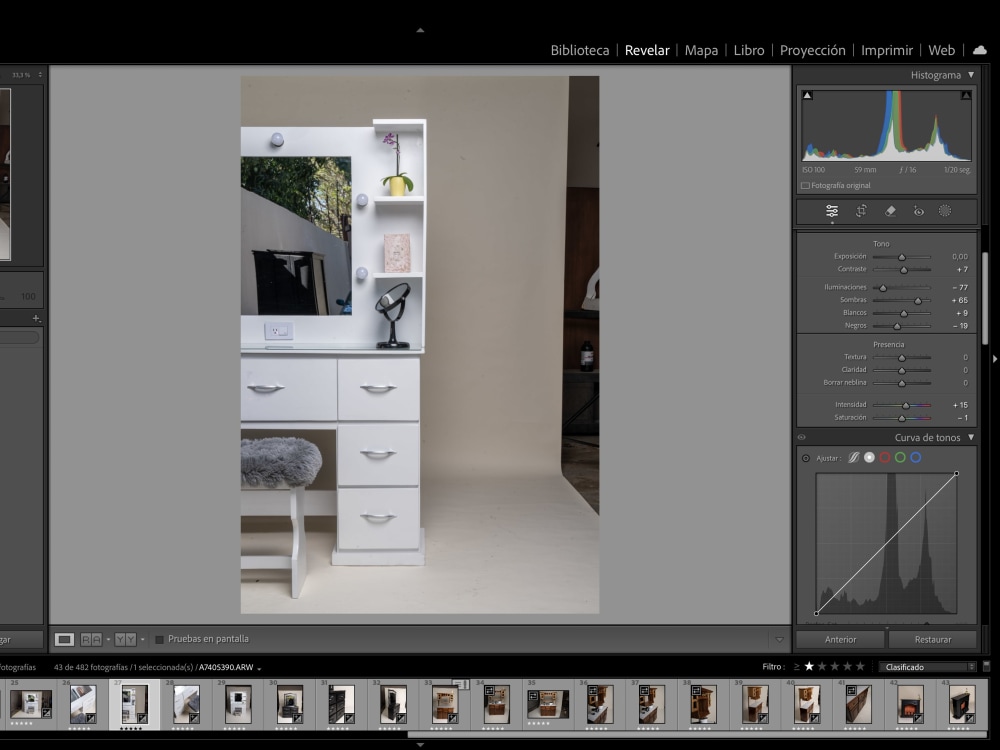1000x750 pixels.
Task: Switch to reference YY view
Action: click(x=125, y=639)
